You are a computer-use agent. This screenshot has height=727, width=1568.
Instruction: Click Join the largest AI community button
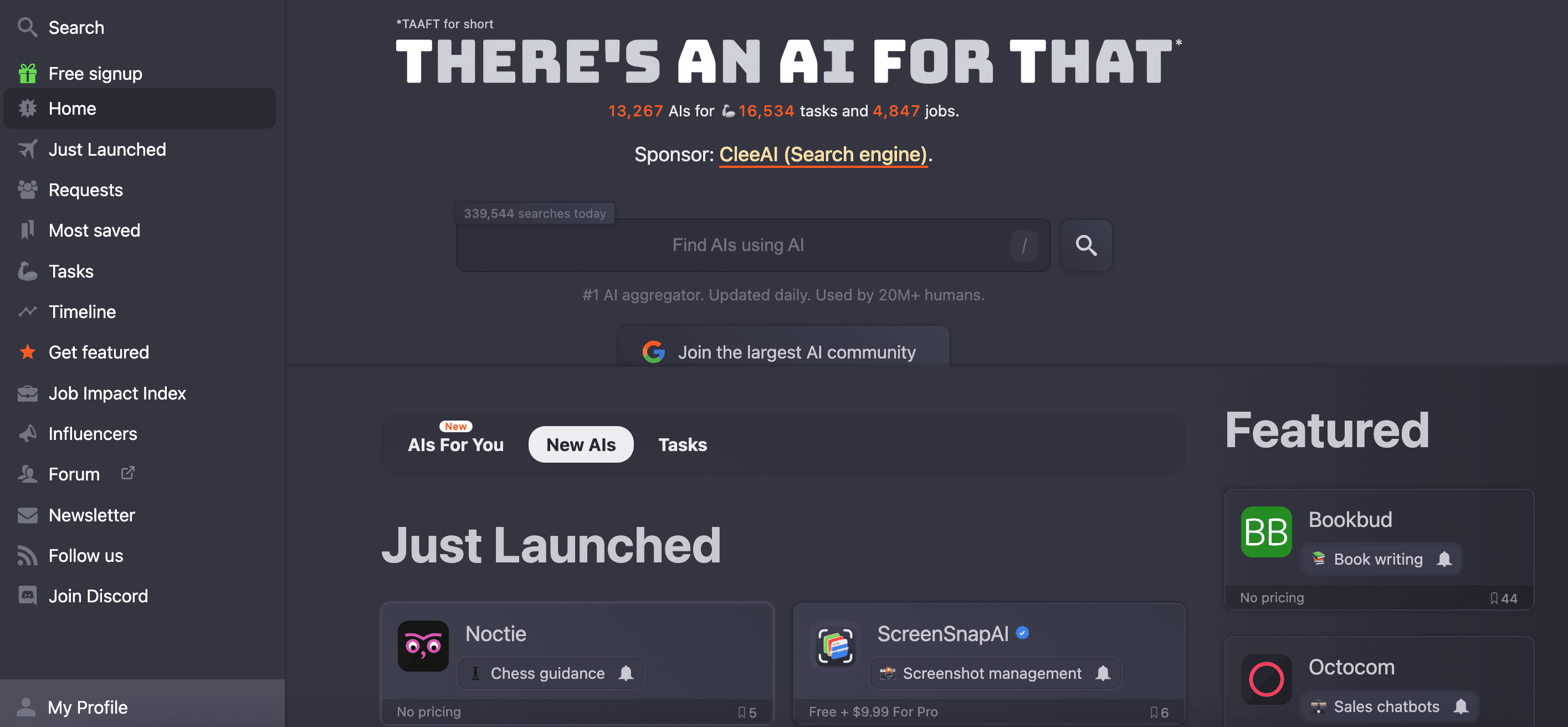783,351
